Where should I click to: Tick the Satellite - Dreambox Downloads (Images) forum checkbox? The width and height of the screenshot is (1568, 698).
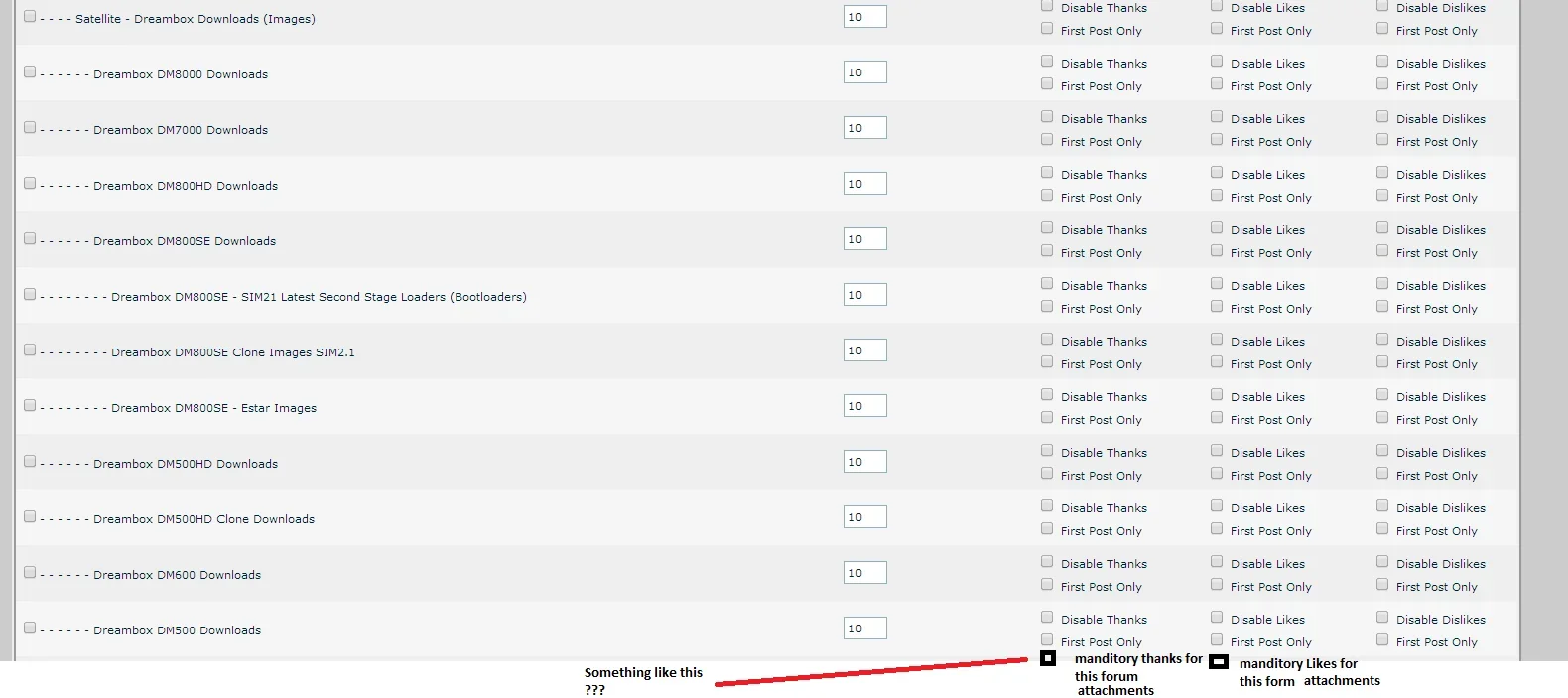click(x=30, y=16)
